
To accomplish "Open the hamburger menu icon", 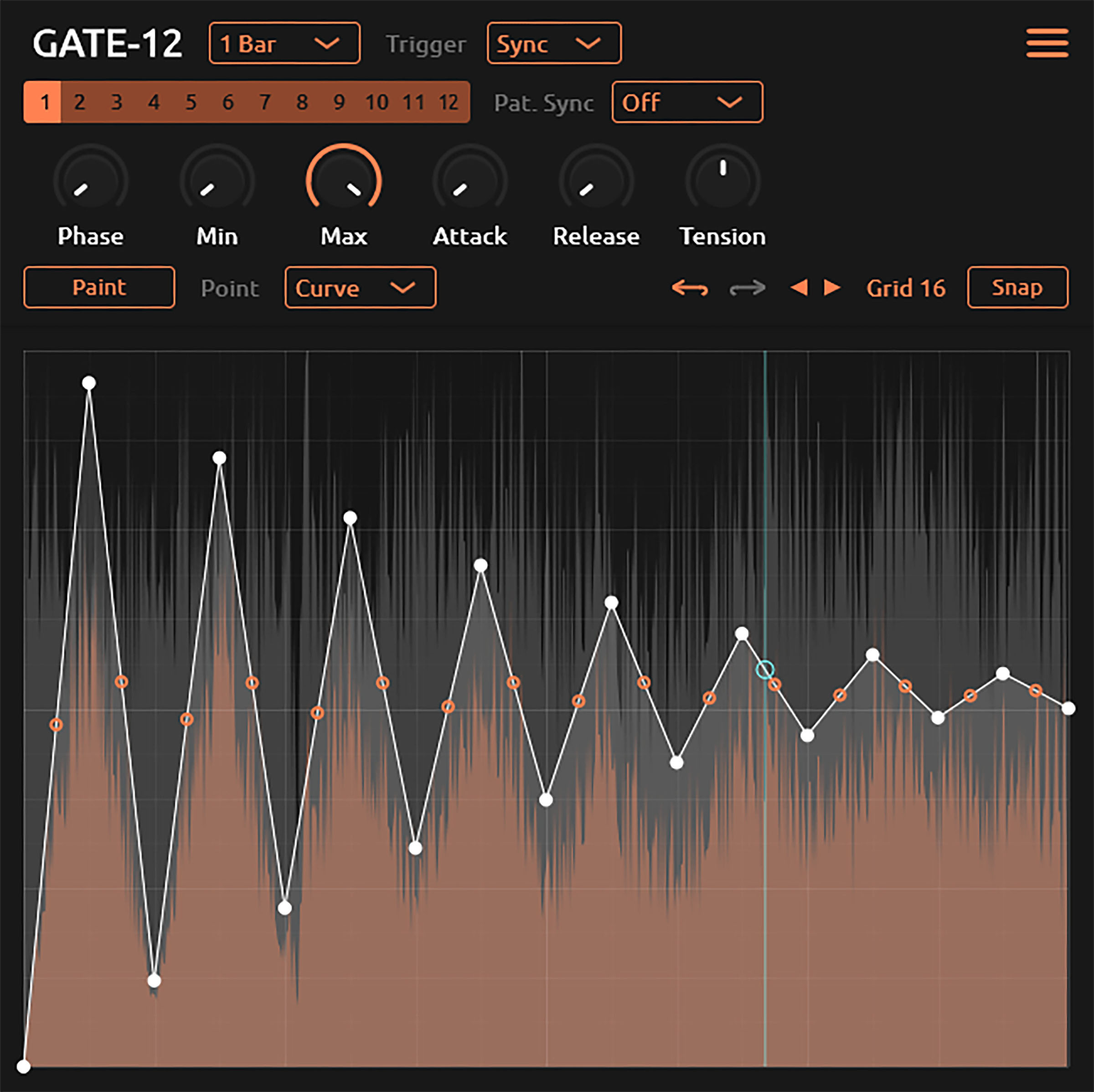I will click(x=1047, y=43).
